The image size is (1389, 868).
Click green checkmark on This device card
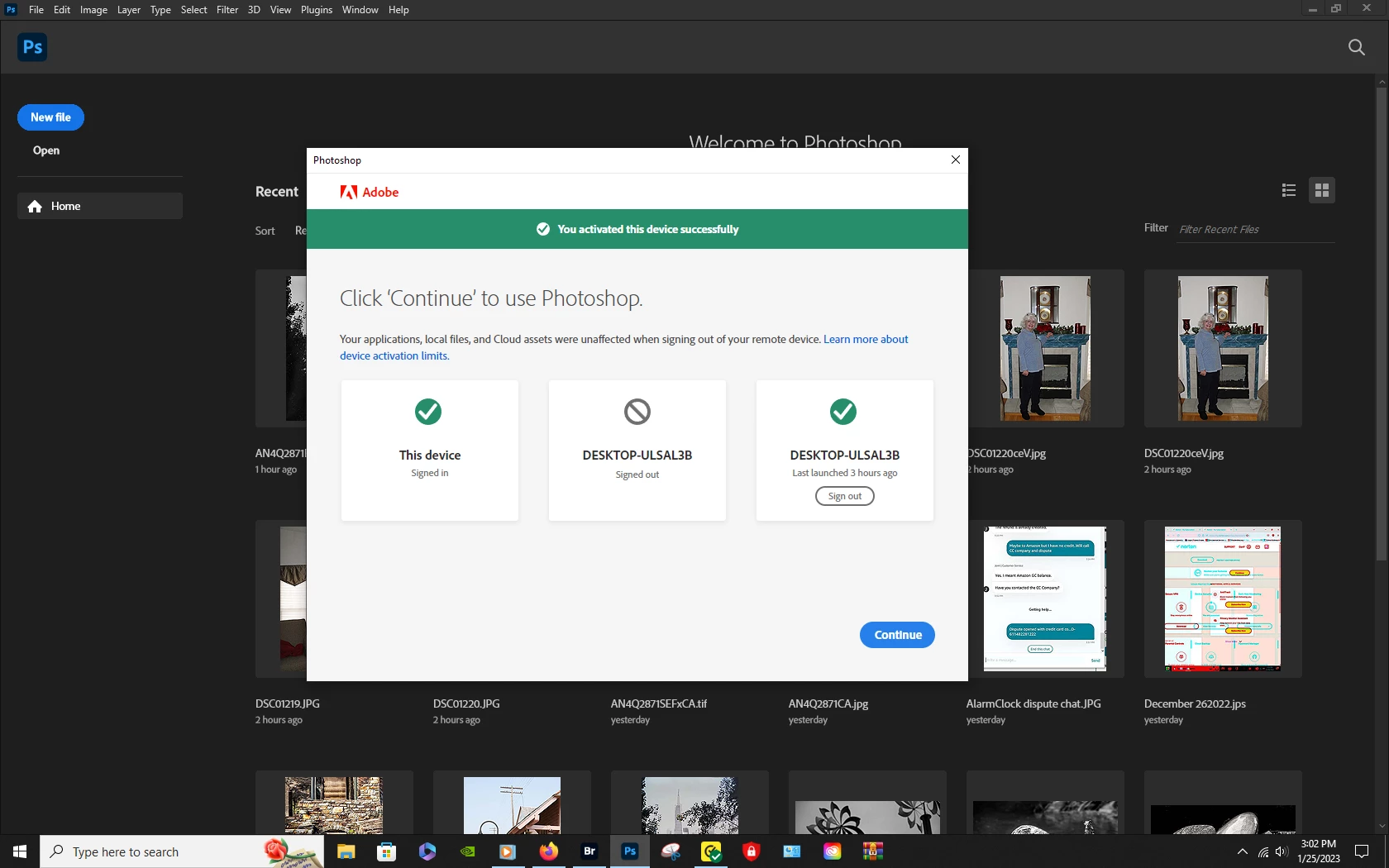click(x=428, y=411)
